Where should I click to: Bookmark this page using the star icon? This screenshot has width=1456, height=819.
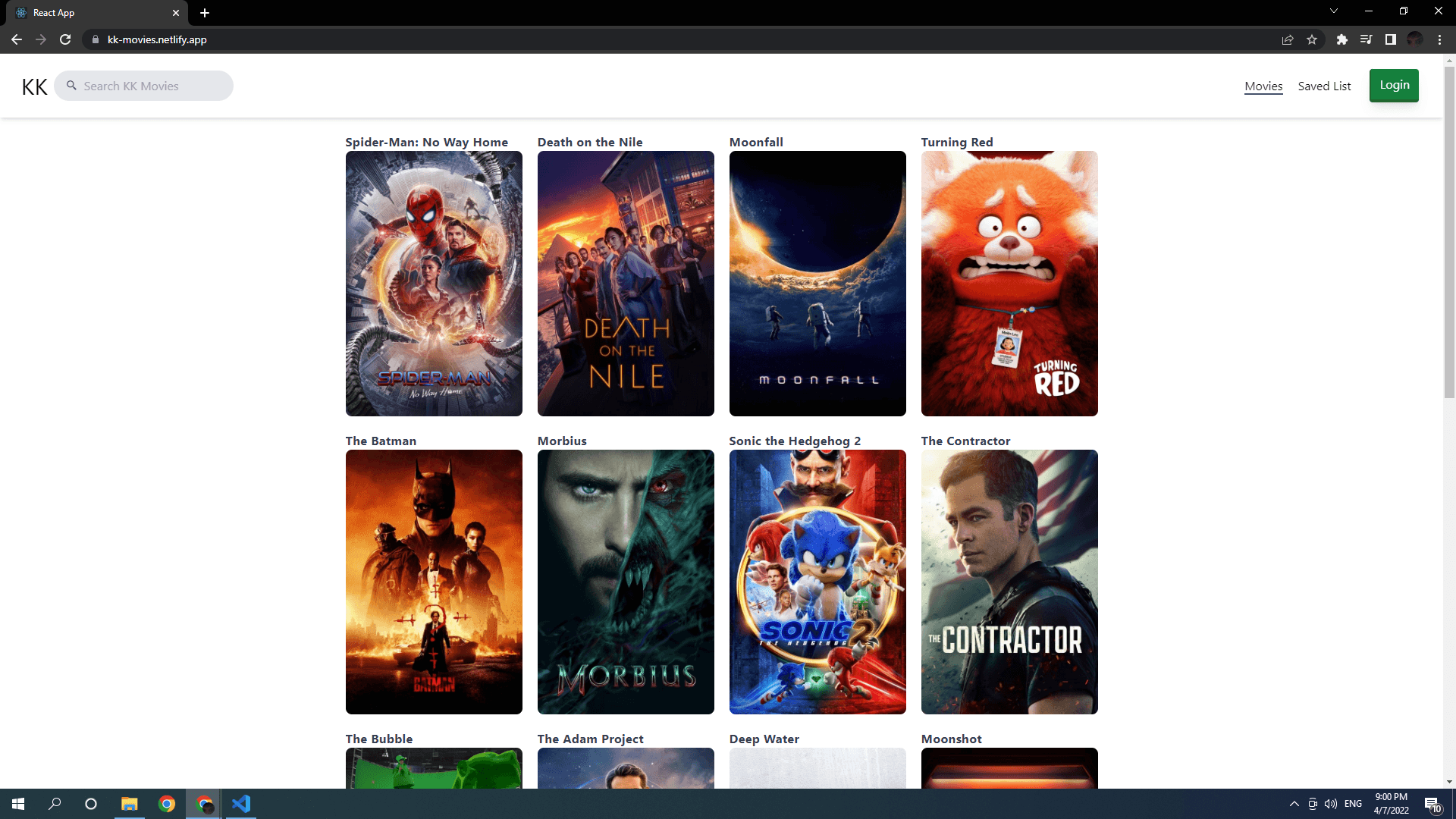click(x=1313, y=39)
